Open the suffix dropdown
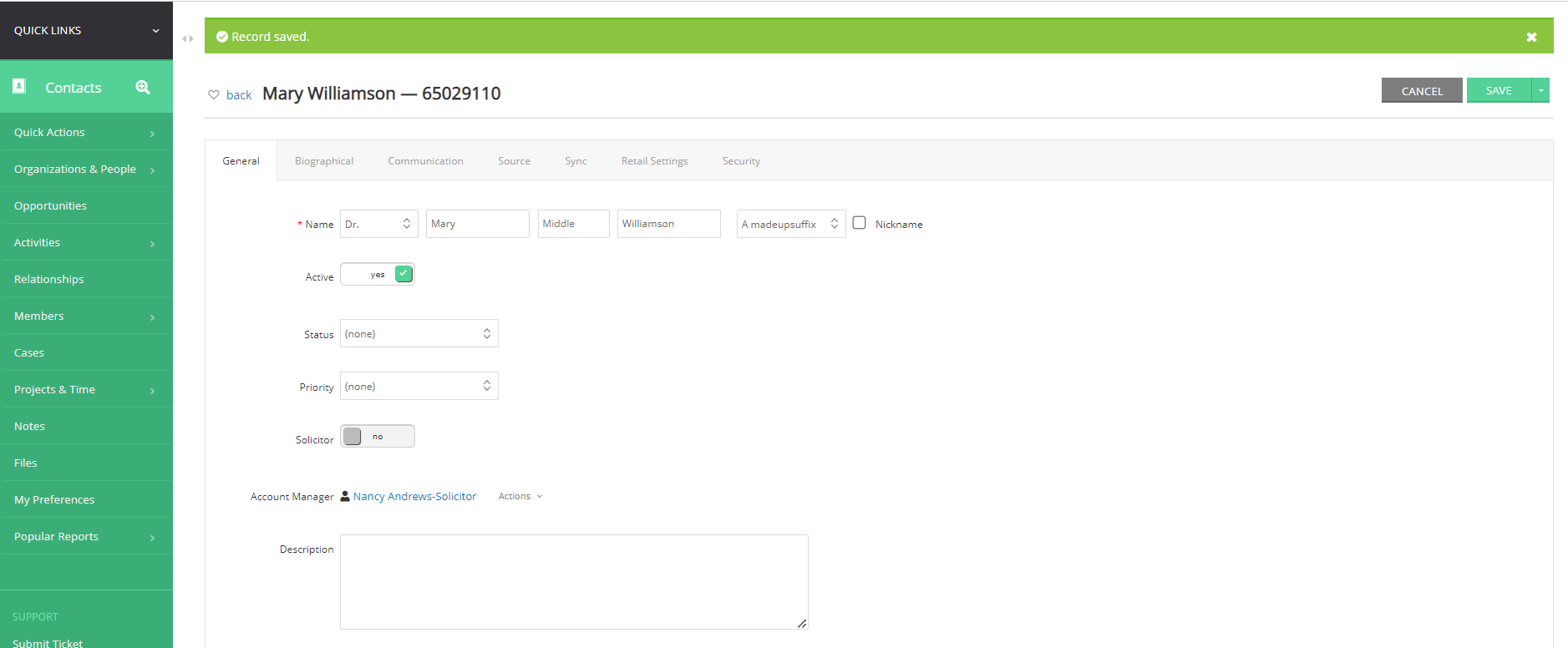1568x648 pixels. (791, 224)
